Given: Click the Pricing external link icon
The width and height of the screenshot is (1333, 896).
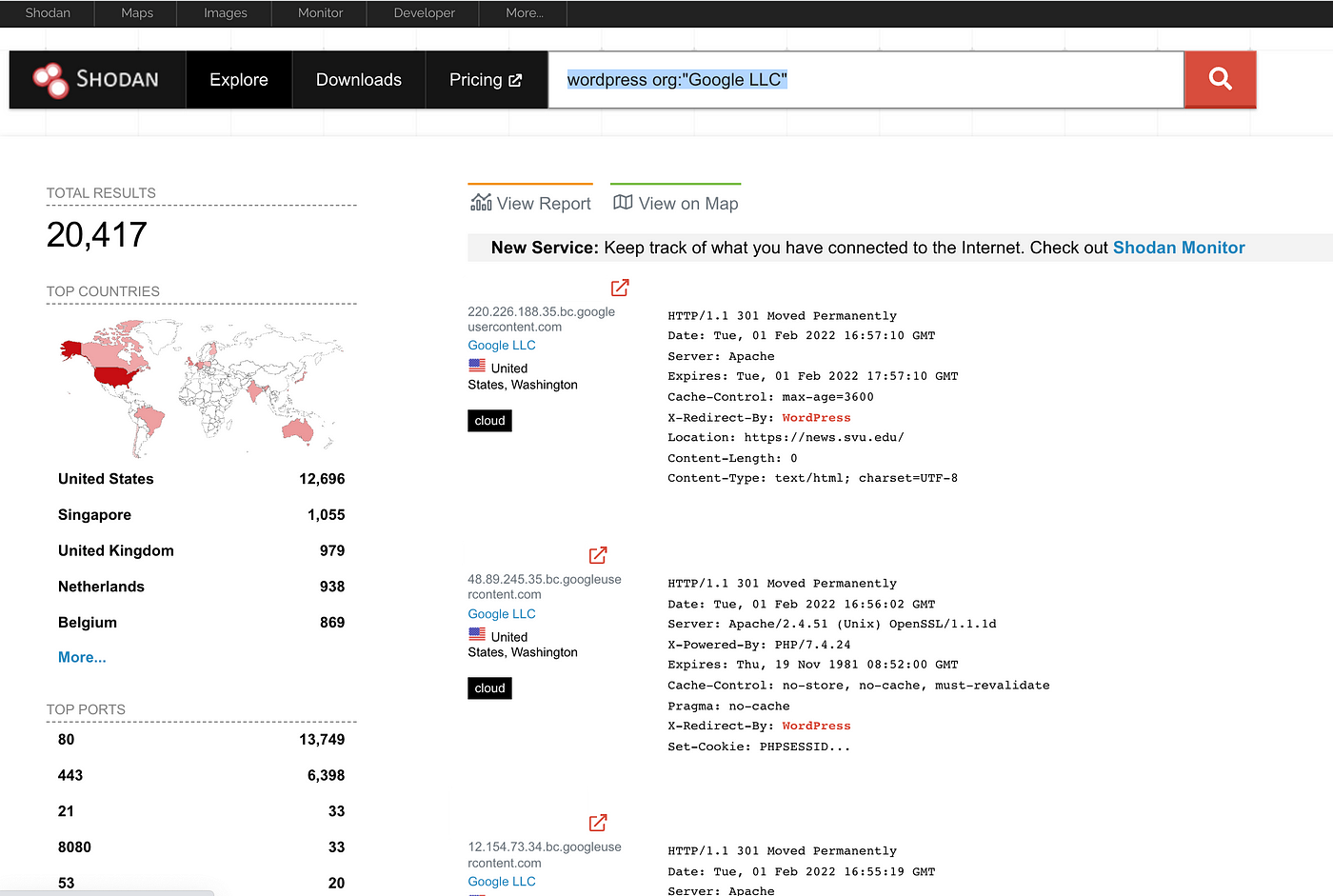Looking at the screenshot, I should [515, 80].
